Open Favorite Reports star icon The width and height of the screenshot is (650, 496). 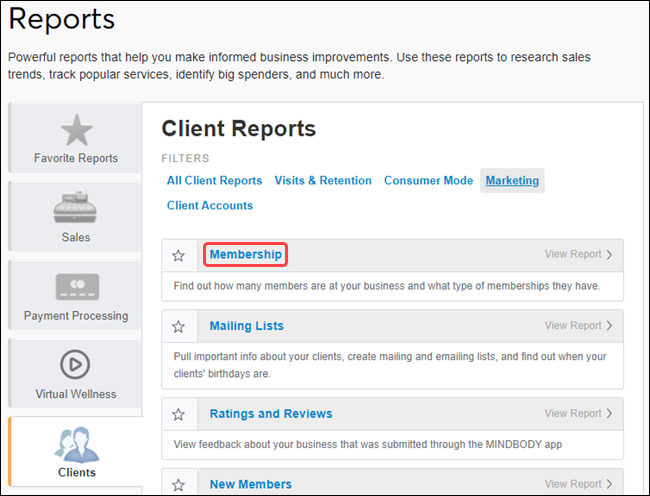[76, 130]
